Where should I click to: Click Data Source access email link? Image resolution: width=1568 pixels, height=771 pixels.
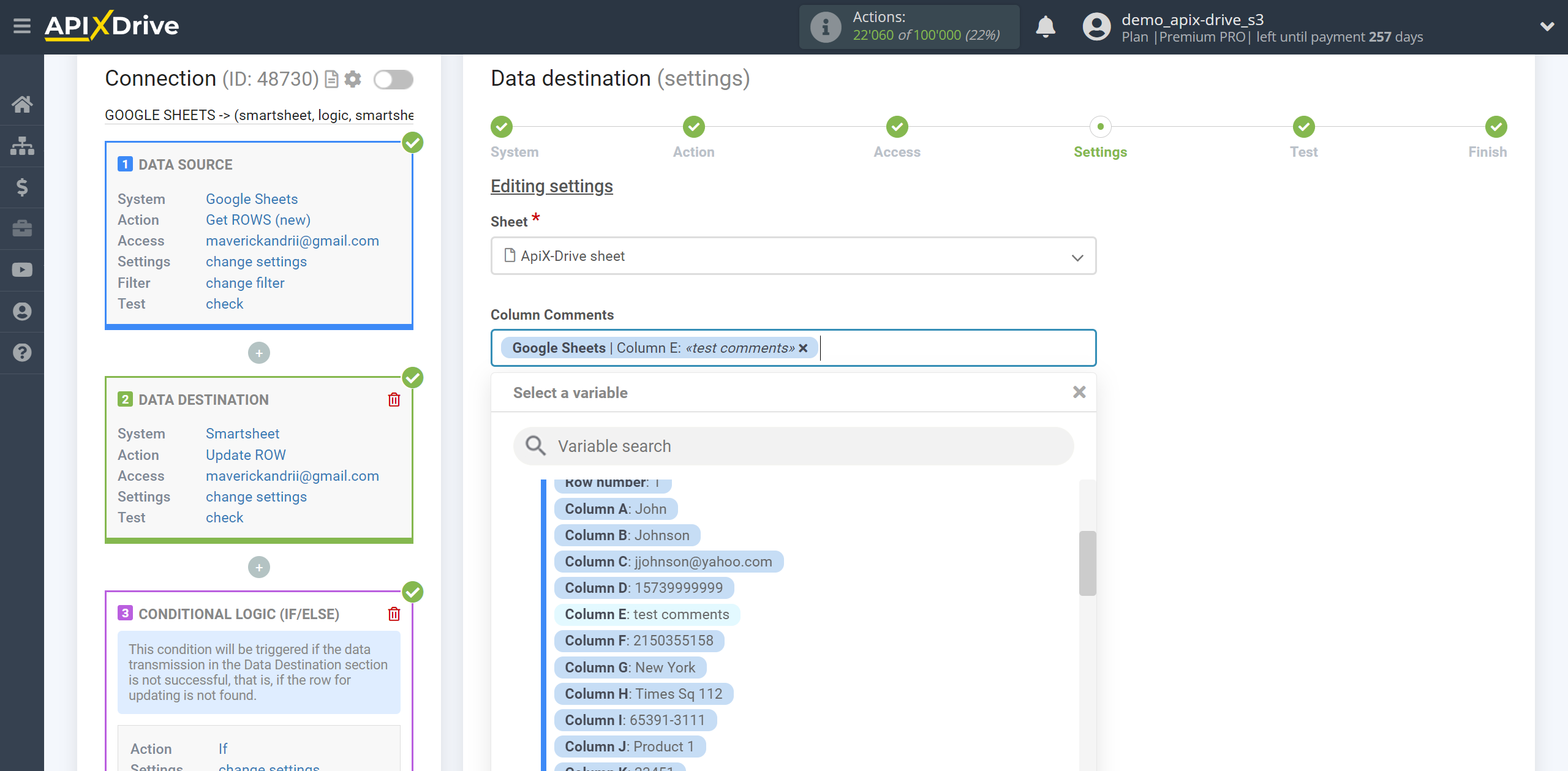pyautogui.click(x=292, y=241)
